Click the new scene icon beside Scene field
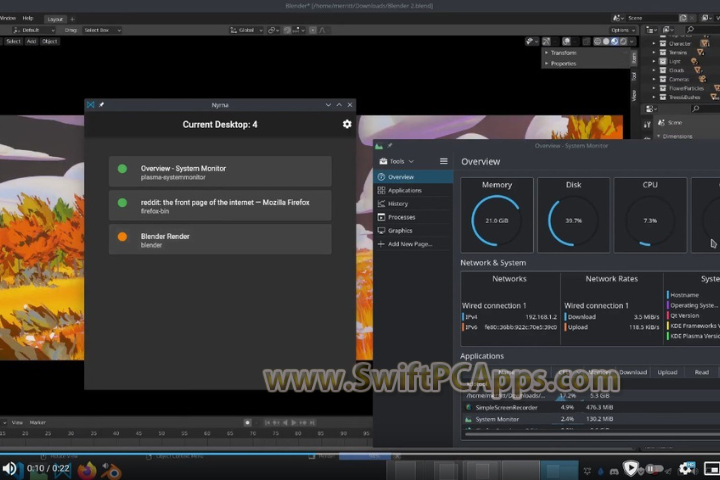Viewport: 720px width, 480px height. (683, 18)
